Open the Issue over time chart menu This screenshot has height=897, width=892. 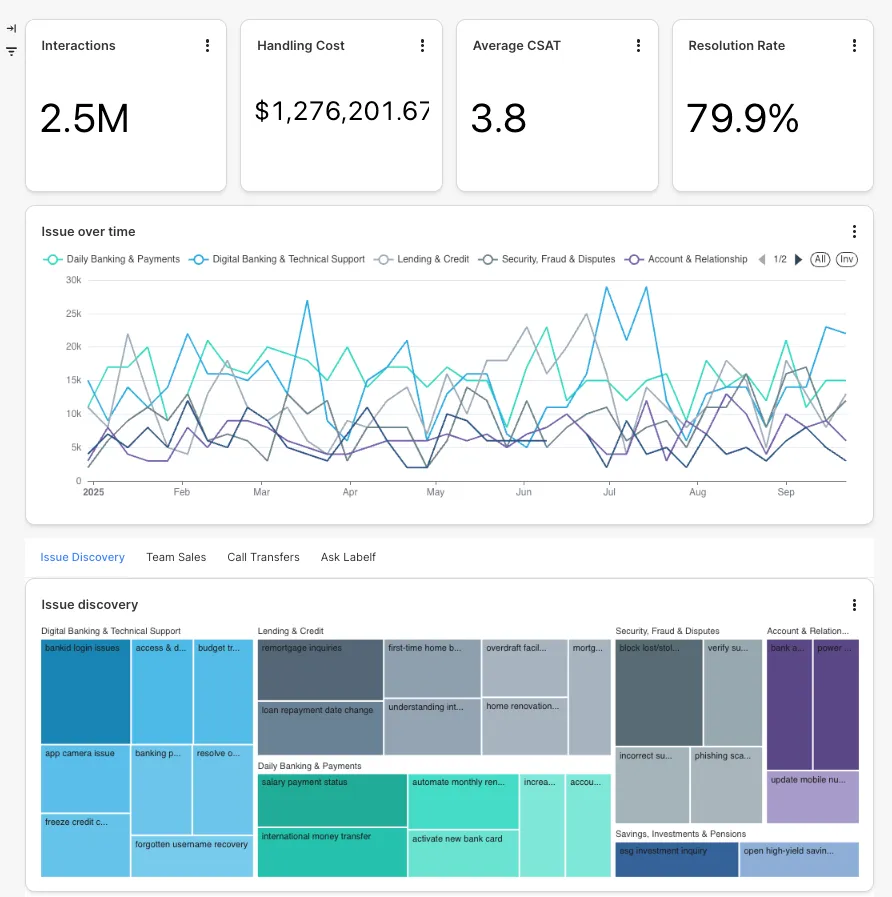[x=854, y=232]
